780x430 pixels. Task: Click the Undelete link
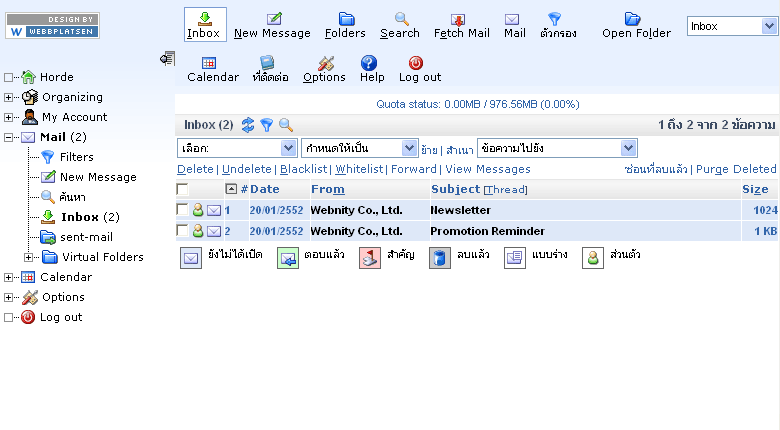tap(247, 169)
